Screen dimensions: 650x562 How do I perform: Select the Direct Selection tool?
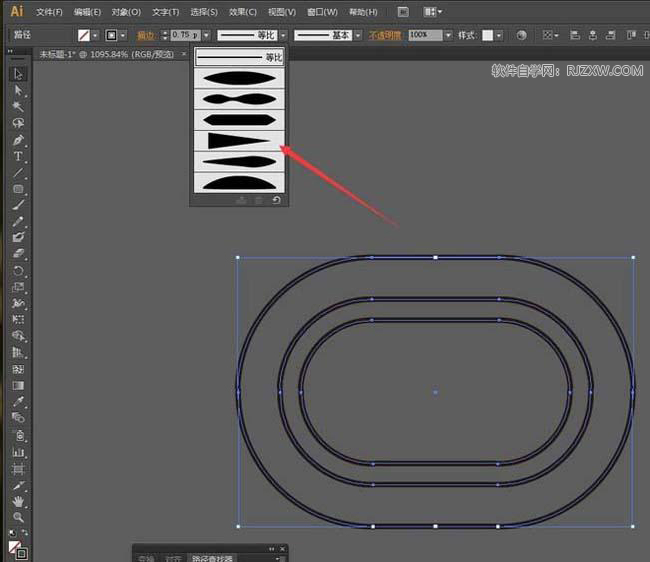pos(18,90)
